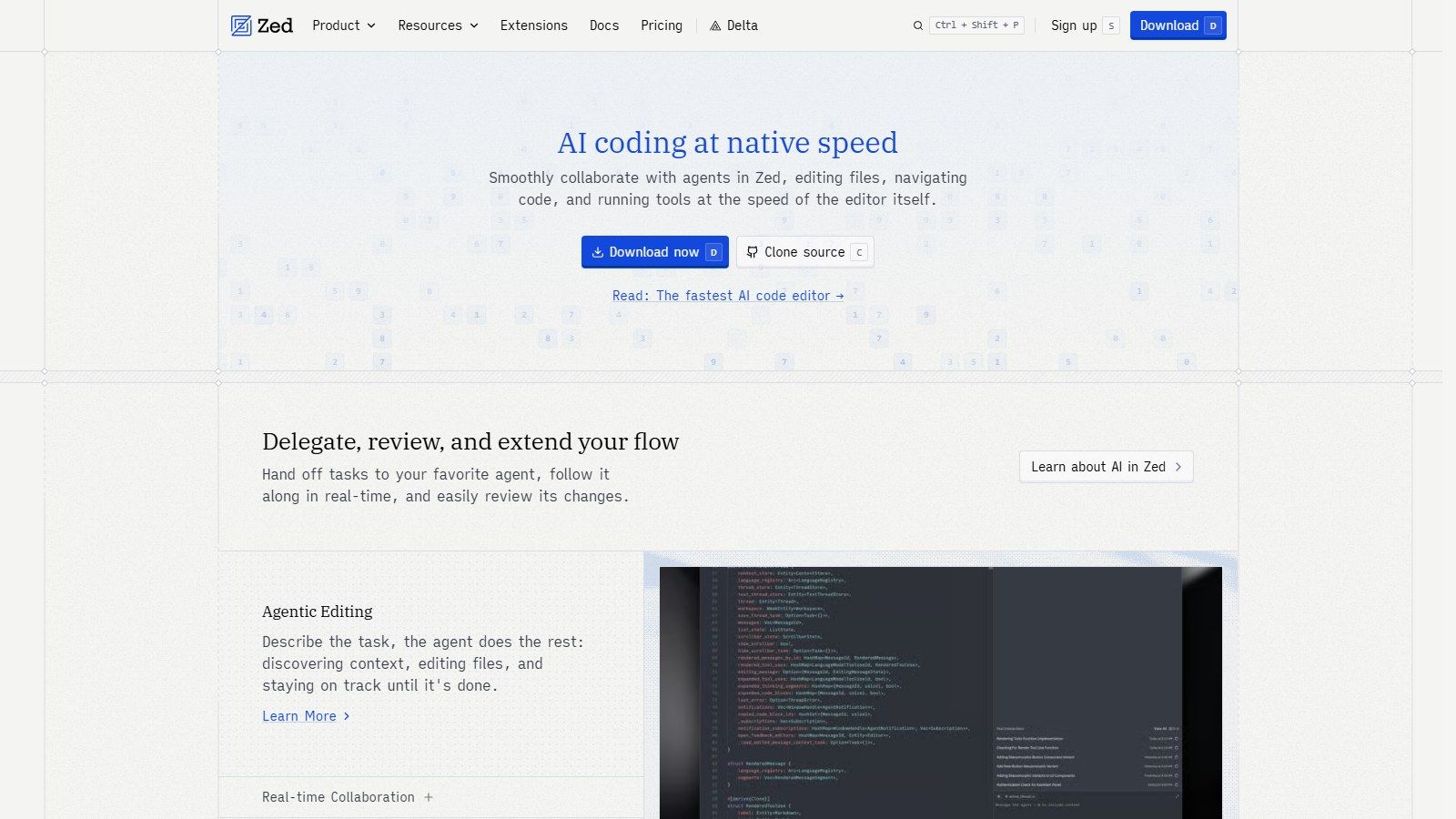Go to the Extensions page
This screenshot has height=819, width=1456.
click(534, 25)
